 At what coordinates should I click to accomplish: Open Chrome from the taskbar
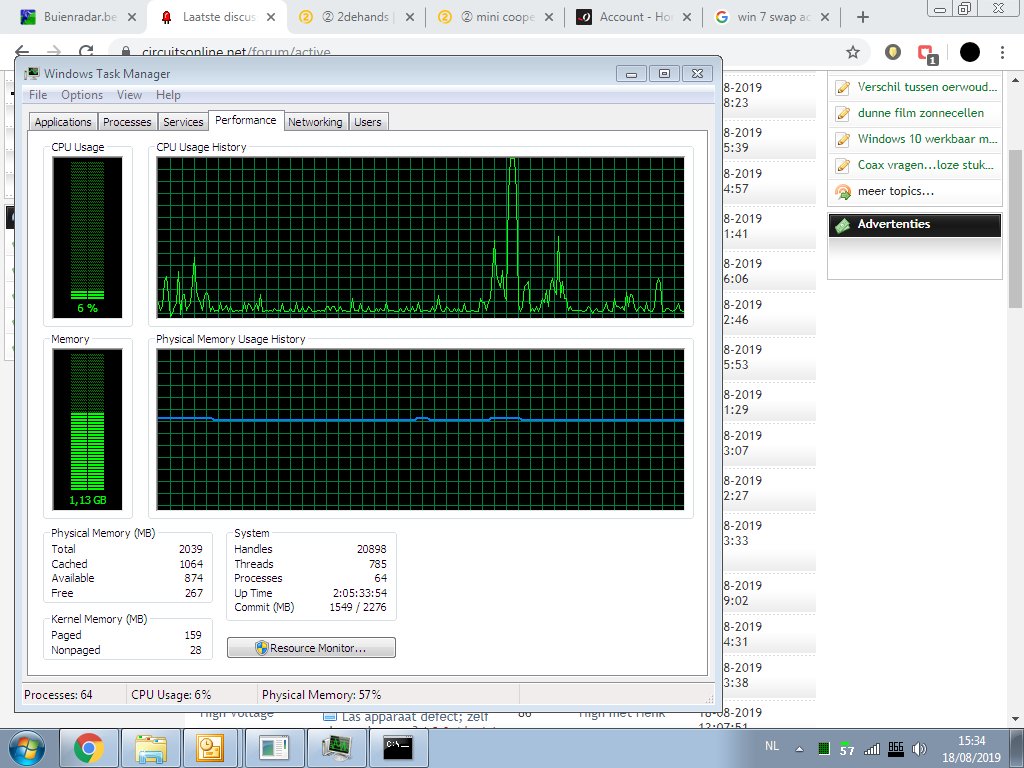coord(89,748)
